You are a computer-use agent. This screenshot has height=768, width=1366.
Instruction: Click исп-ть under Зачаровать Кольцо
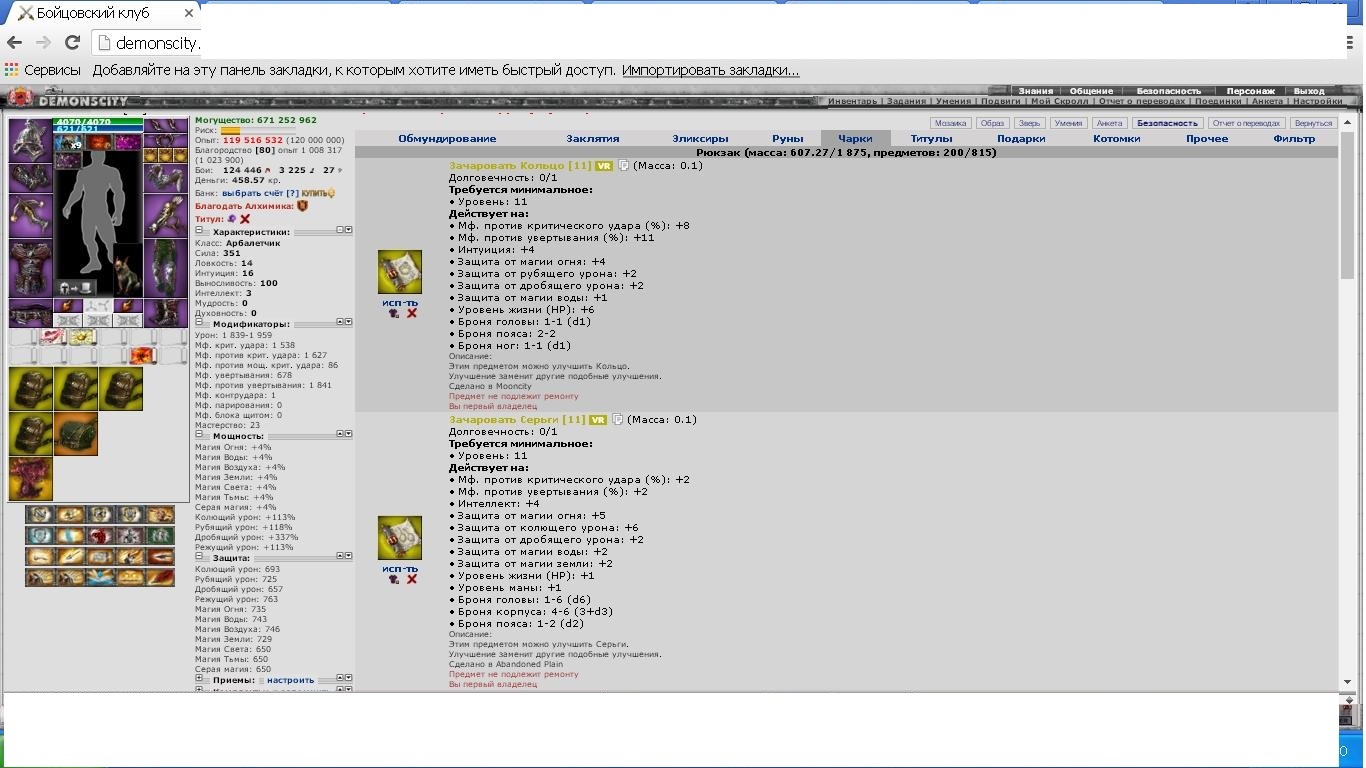[x=400, y=302]
